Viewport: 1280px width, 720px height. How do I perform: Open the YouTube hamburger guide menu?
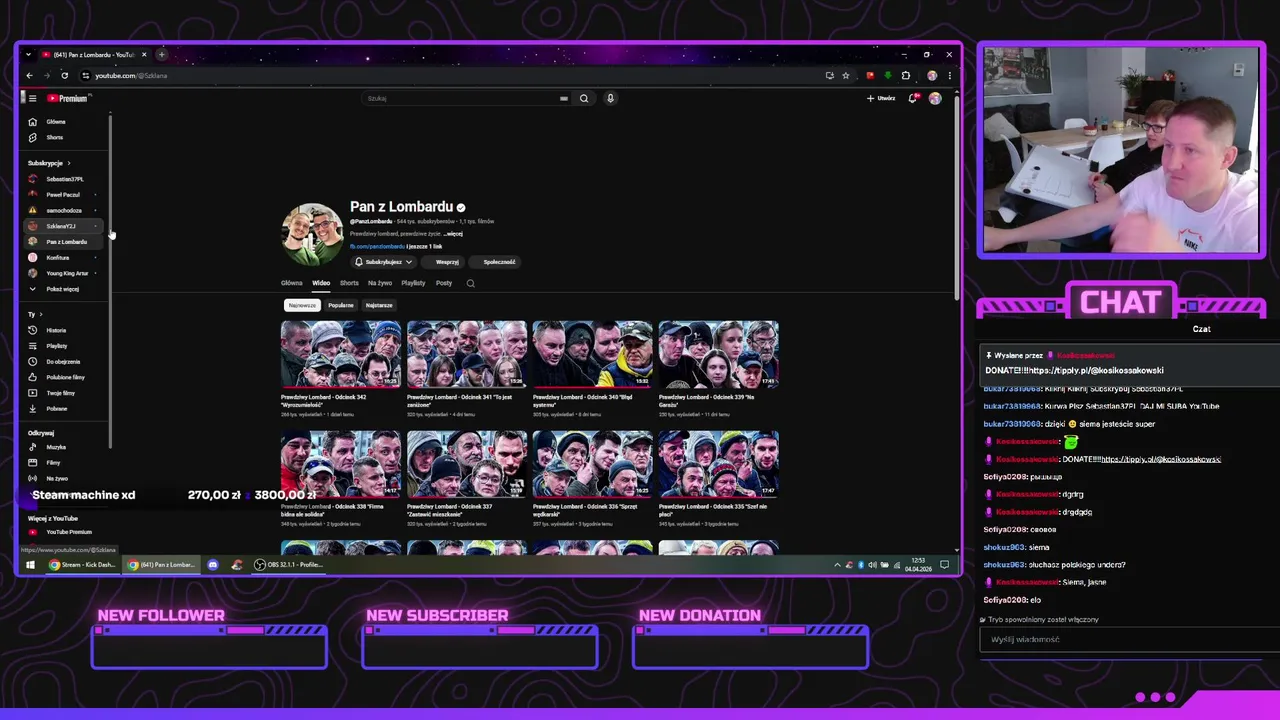click(32, 98)
